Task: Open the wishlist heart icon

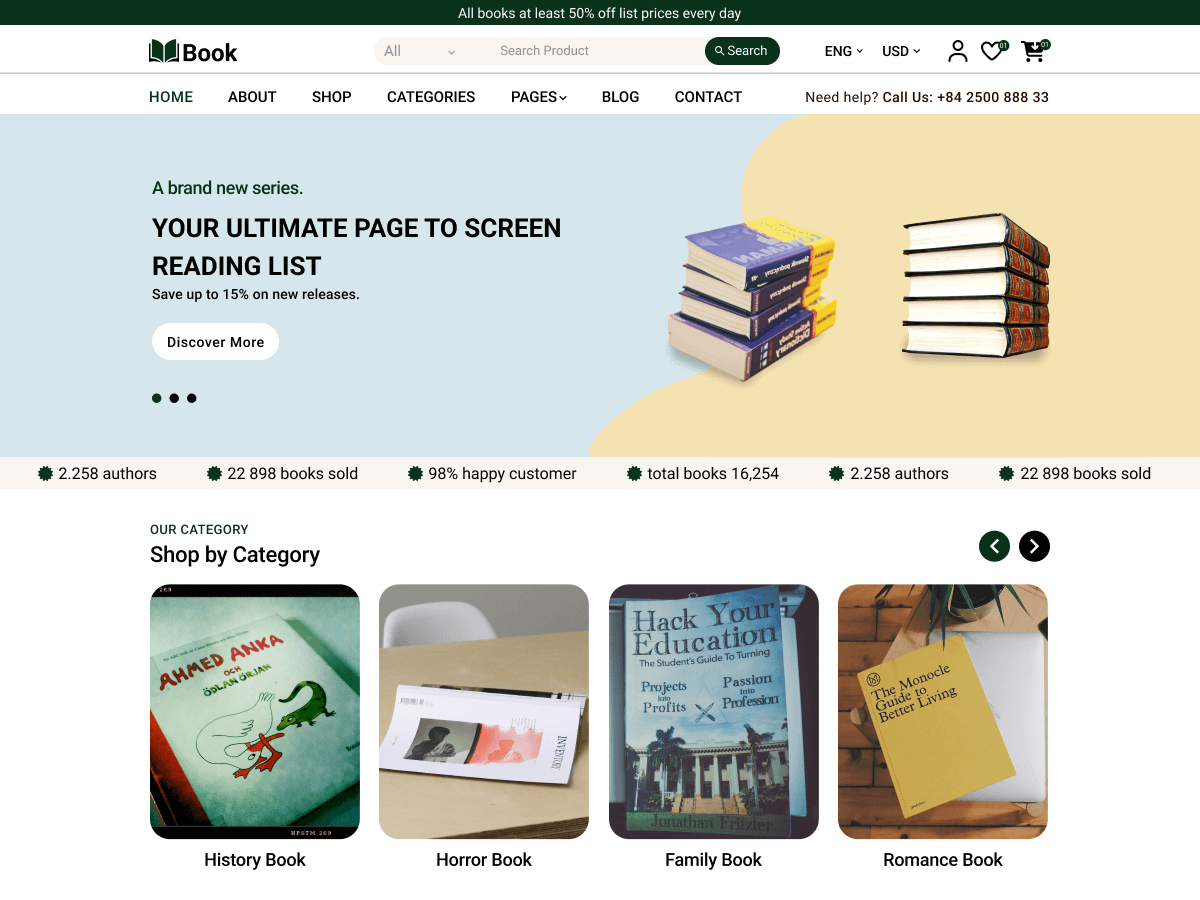Action: click(x=991, y=50)
